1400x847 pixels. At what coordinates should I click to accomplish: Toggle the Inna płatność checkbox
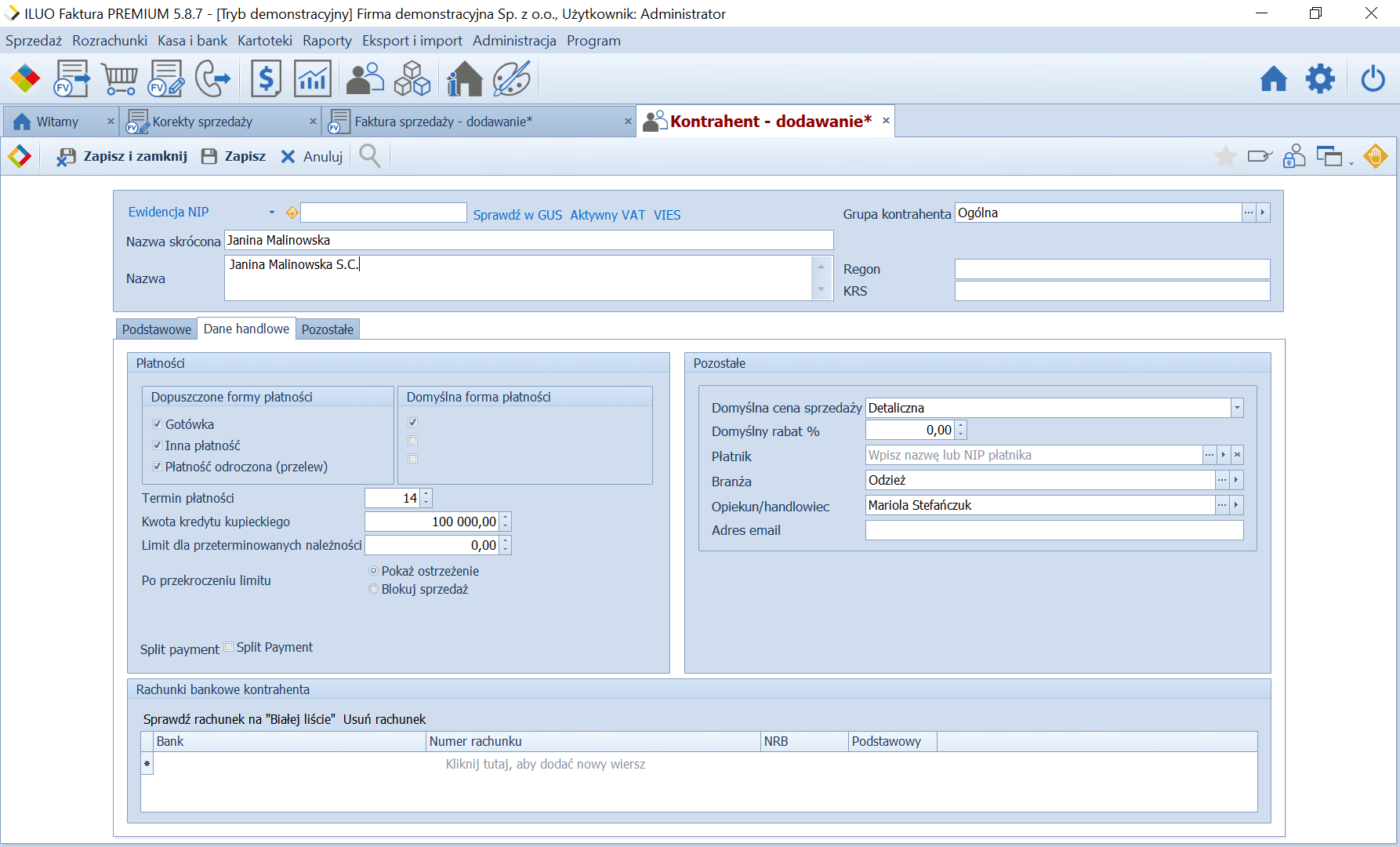coord(157,445)
